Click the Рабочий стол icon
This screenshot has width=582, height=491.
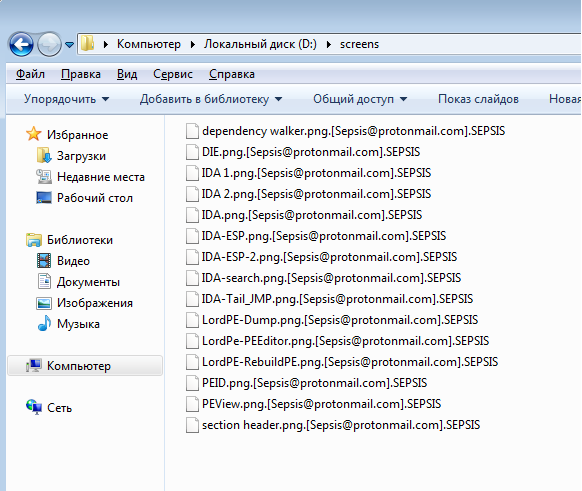pyautogui.click(x=44, y=197)
